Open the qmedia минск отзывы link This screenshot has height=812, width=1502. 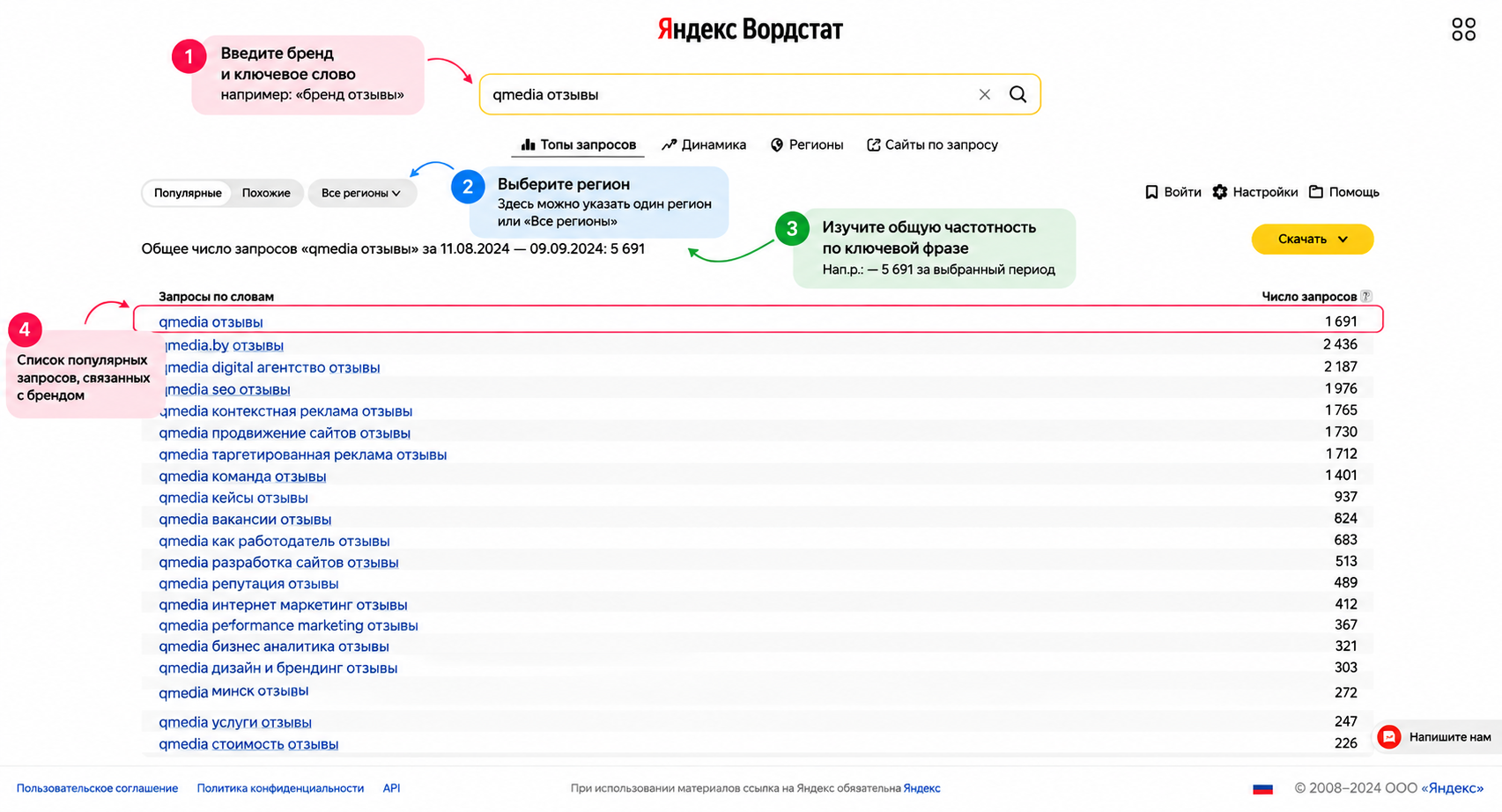[x=233, y=692]
